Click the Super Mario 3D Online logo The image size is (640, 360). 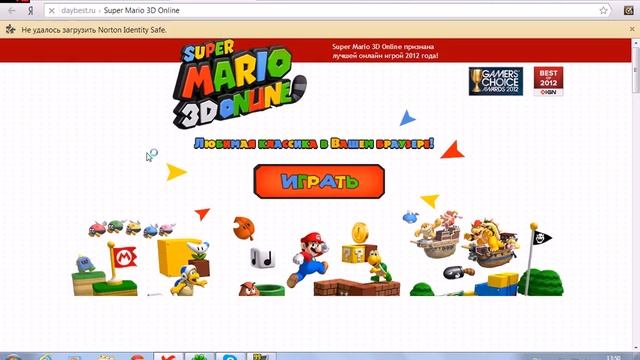point(239,84)
